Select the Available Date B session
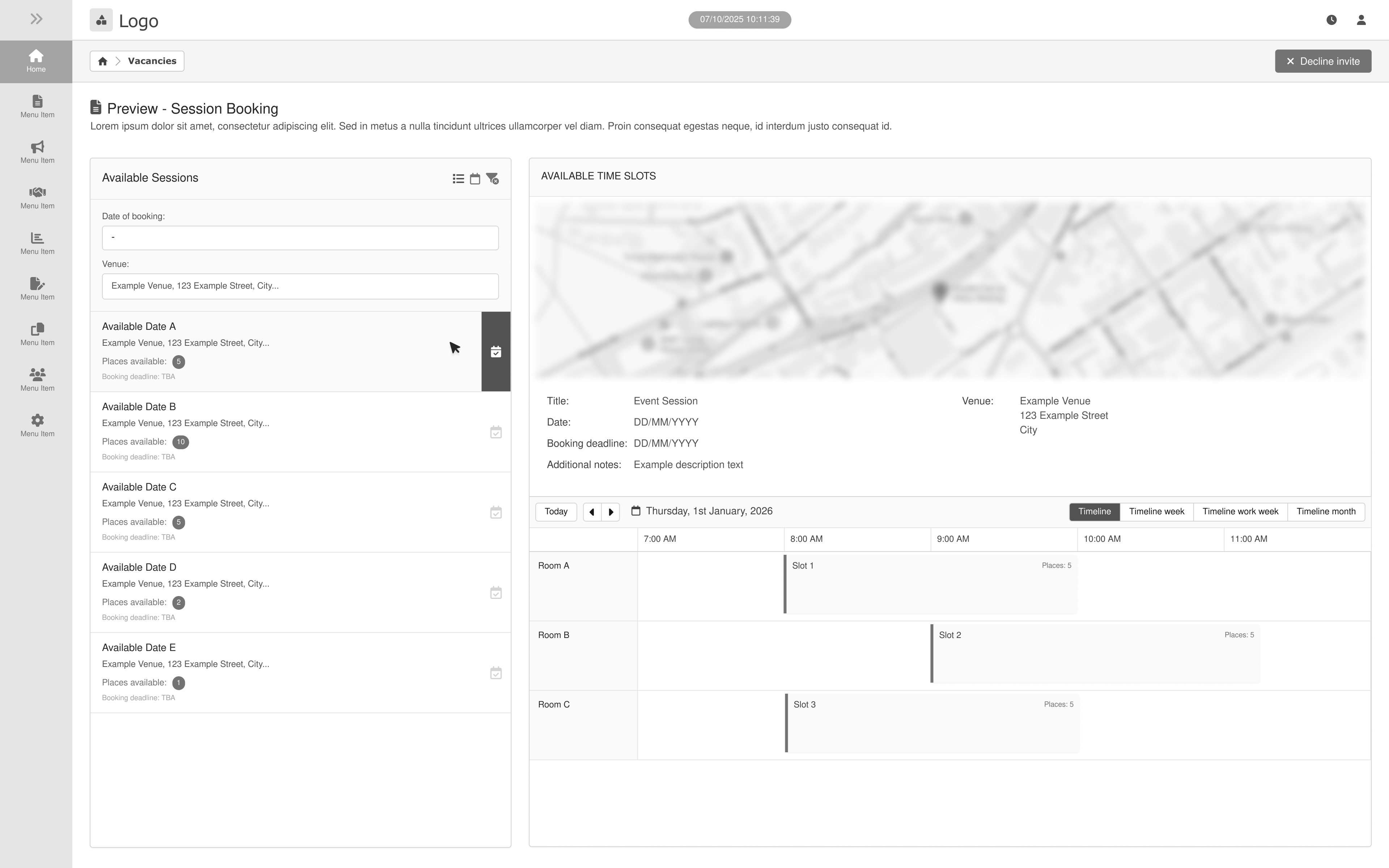 [300, 432]
